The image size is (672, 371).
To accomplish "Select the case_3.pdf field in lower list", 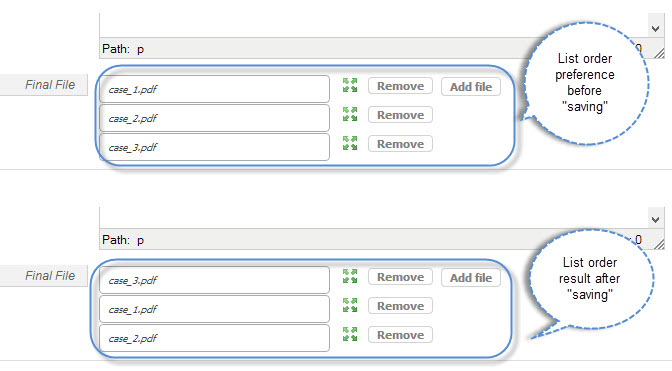I will coord(214,280).
